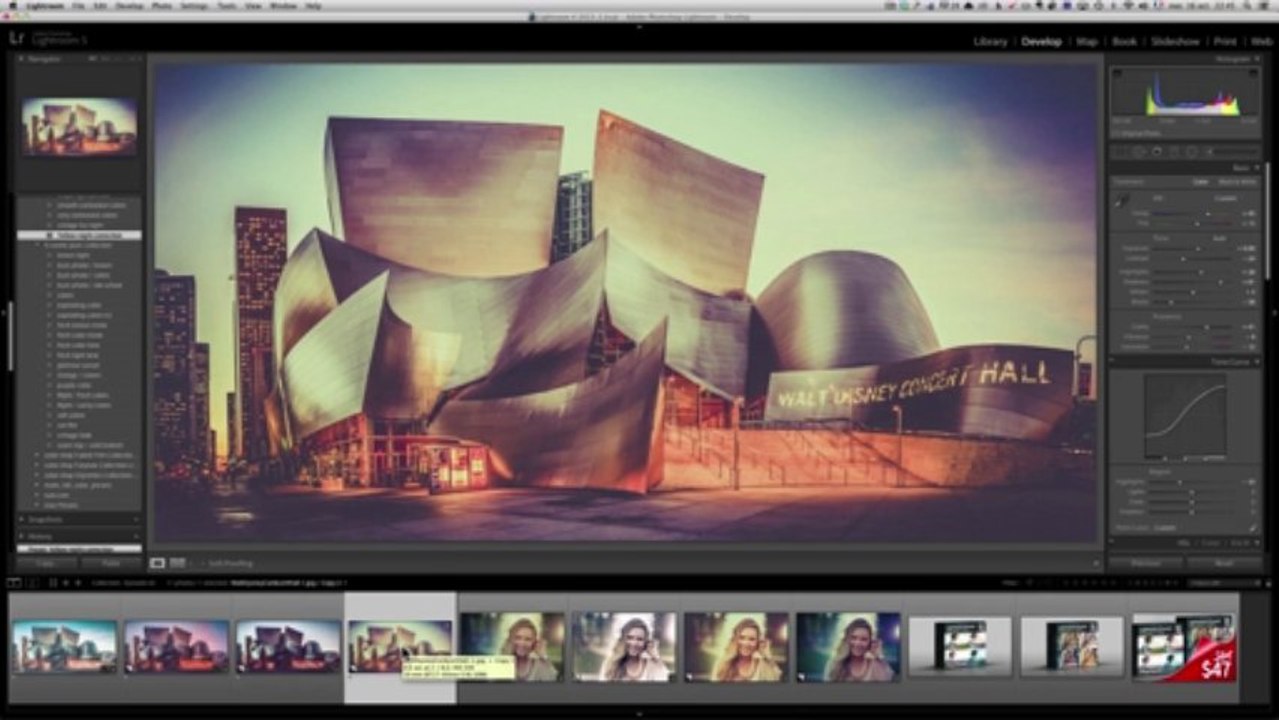The image size is (1279, 720).
Task: Open the Point Curve dropdown
Action: click(x=1165, y=527)
